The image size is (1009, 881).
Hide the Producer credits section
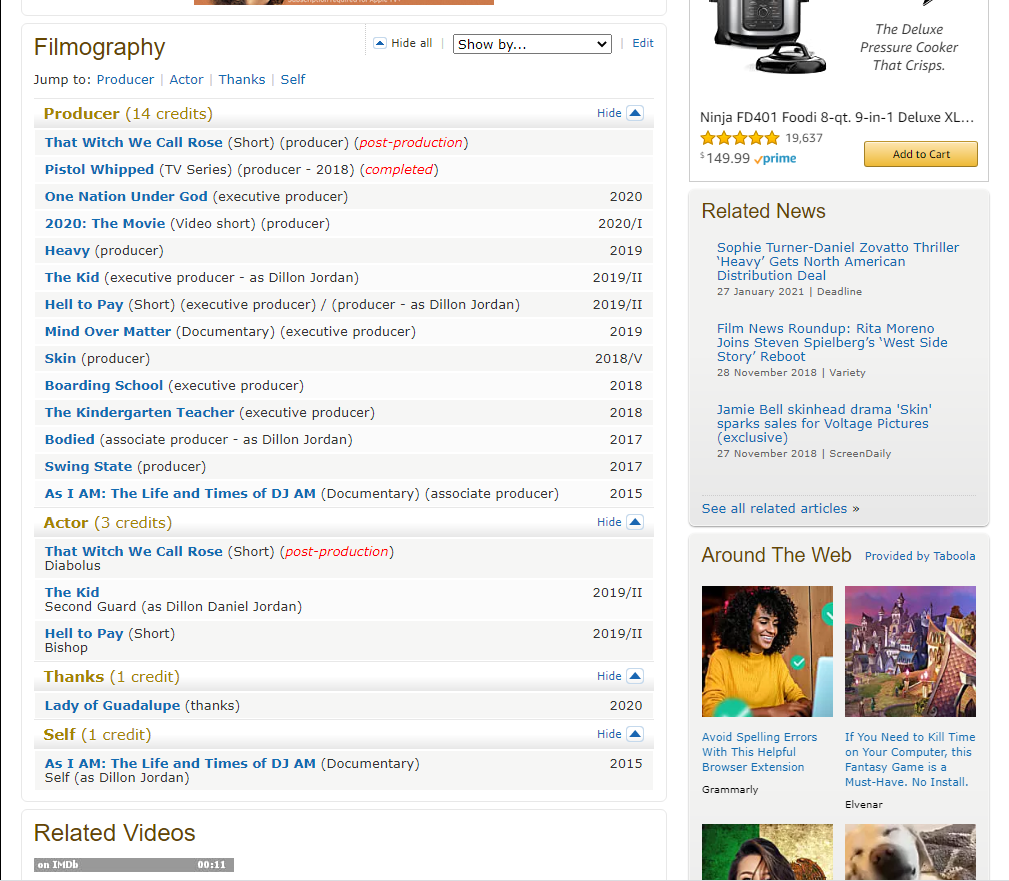pyautogui.click(x=620, y=113)
